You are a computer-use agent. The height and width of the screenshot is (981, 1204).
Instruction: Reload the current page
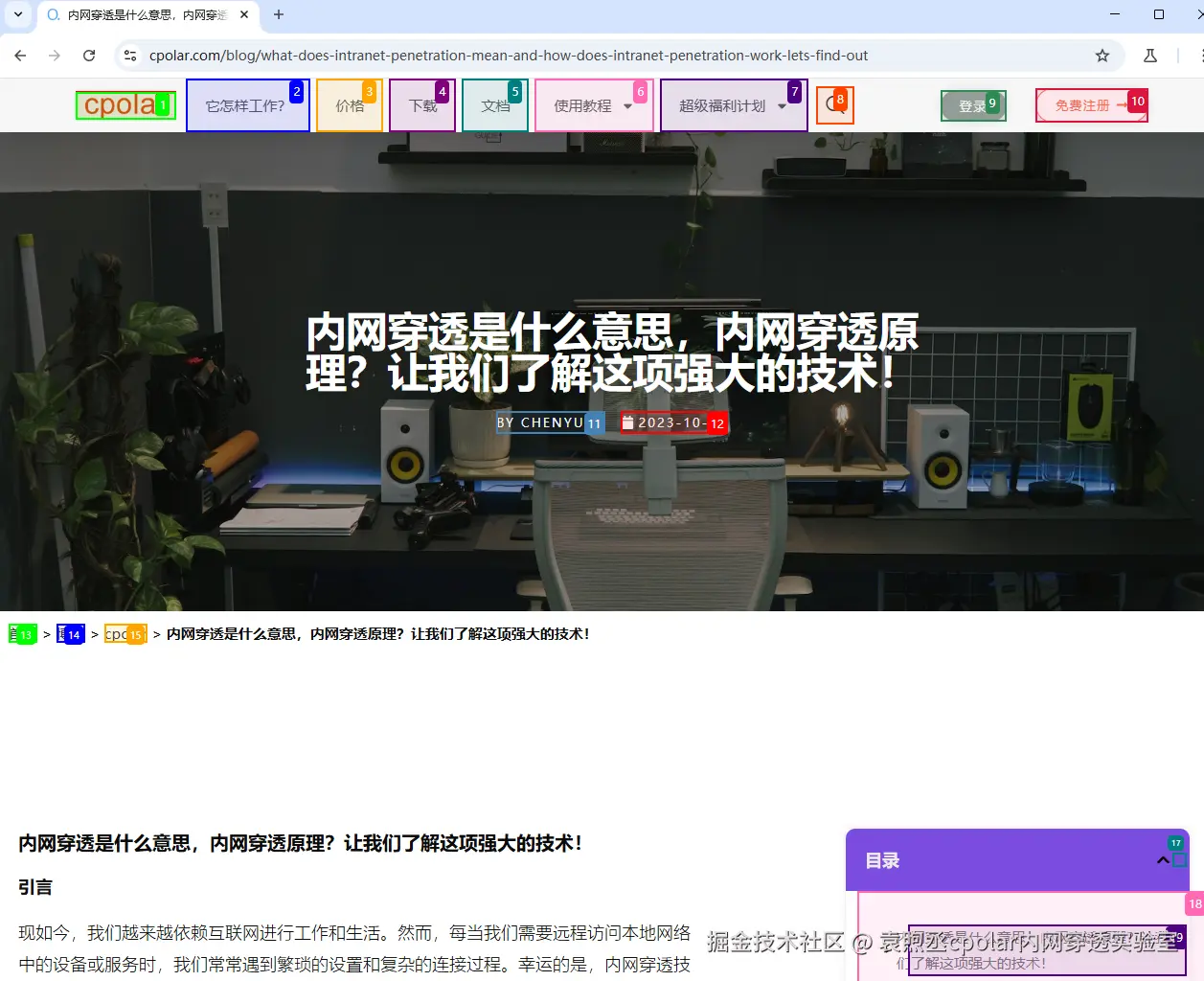tap(89, 56)
